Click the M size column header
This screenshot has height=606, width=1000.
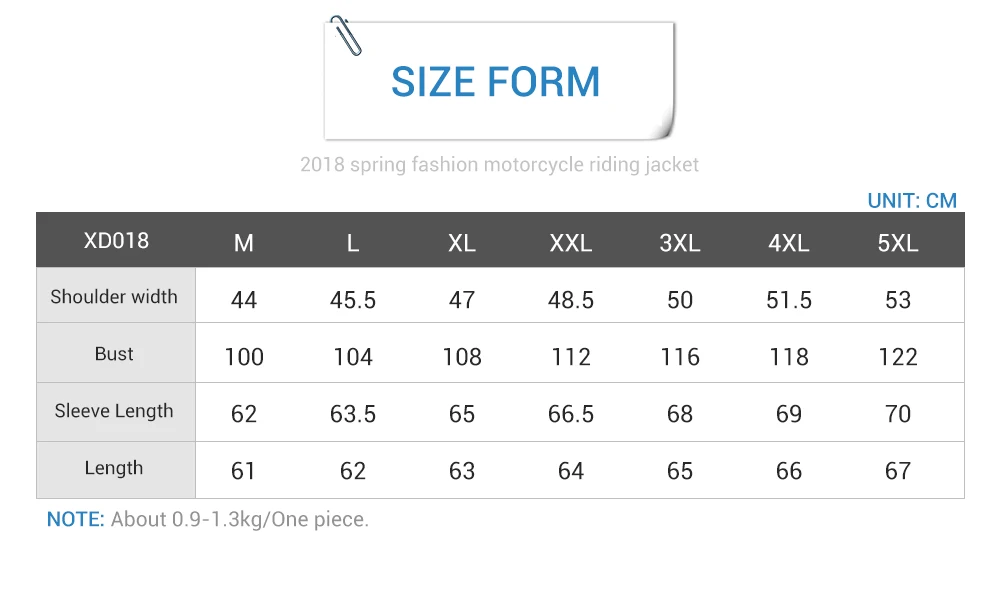pyautogui.click(x=244, y=243)
